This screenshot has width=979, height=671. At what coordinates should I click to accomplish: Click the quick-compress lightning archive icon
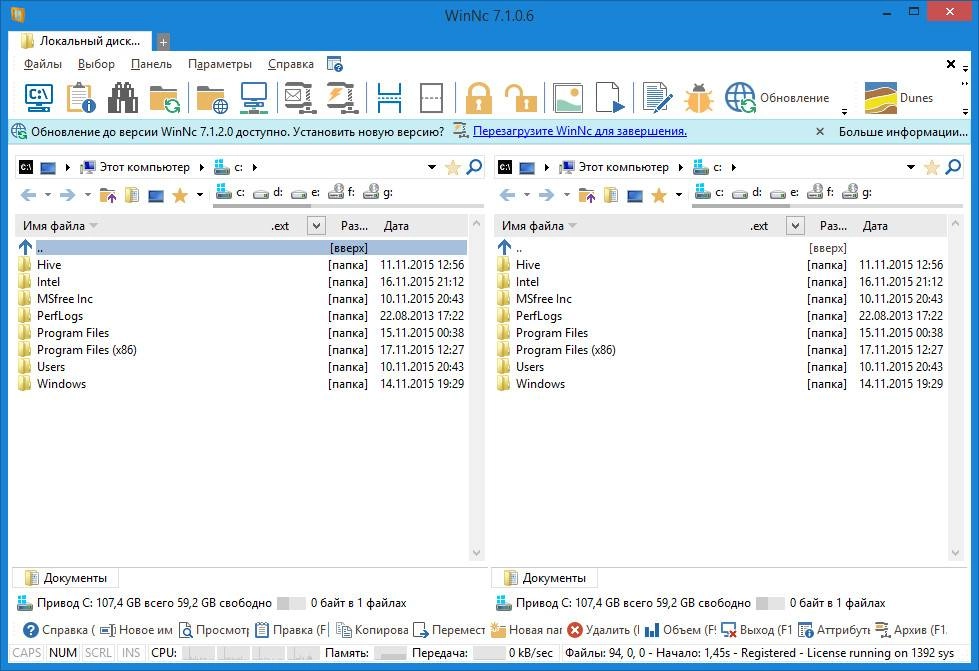(343, 98)
